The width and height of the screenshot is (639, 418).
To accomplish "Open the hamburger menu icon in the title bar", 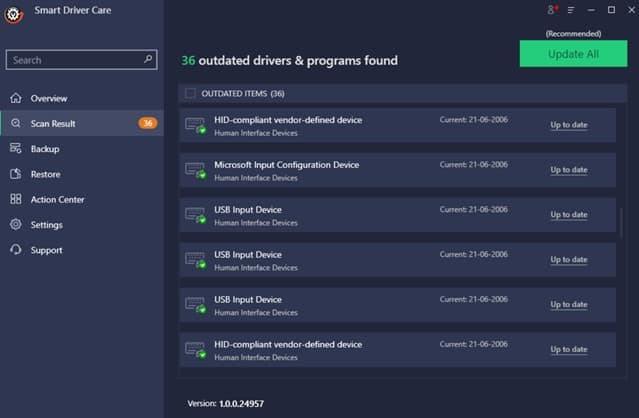I will [x=571, y=9].
